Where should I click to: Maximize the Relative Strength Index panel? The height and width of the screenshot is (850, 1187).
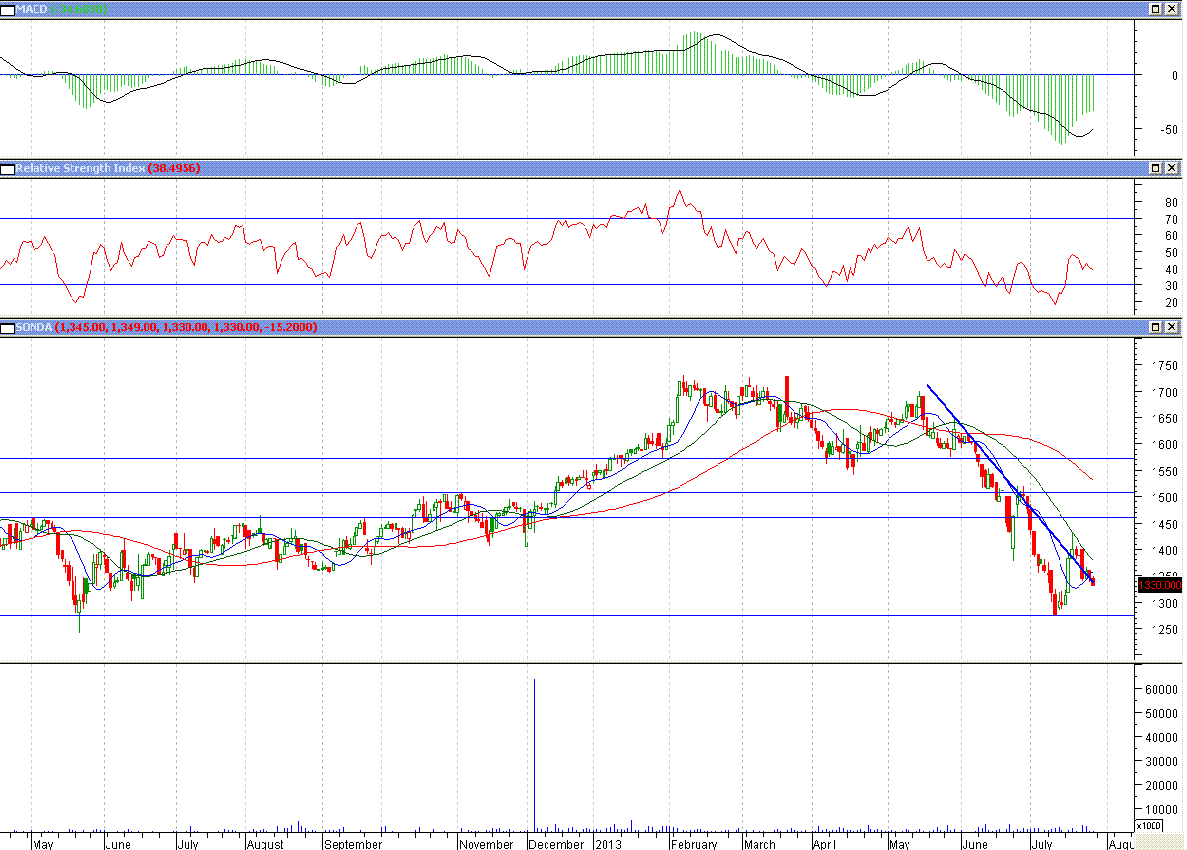click(1154, 169)
